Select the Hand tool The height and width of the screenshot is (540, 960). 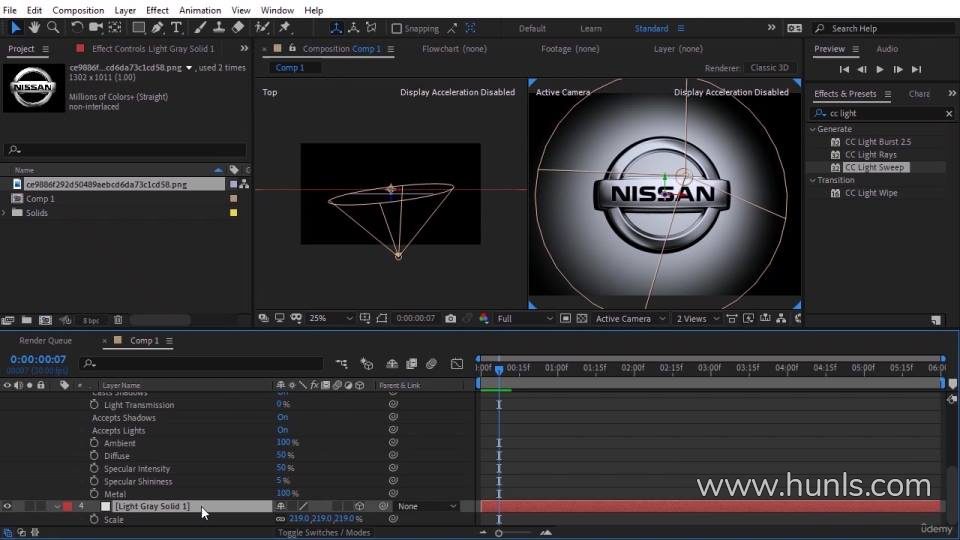click(34, 28)
